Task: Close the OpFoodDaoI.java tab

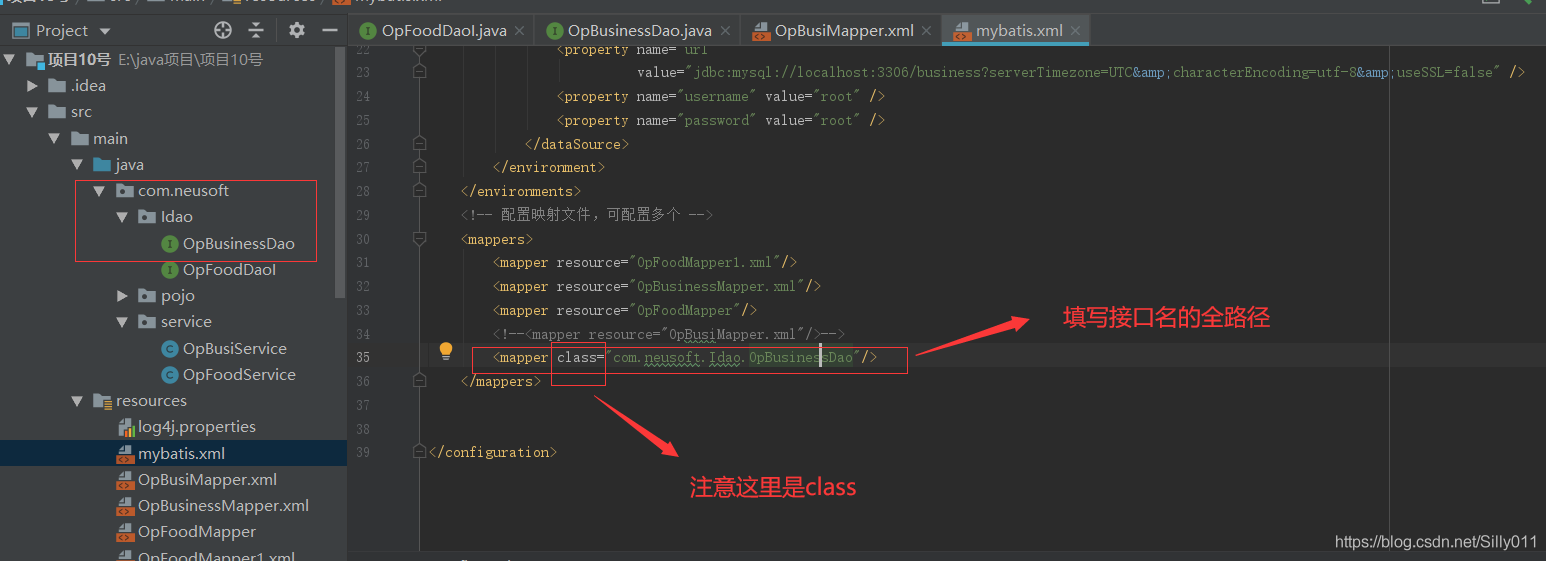Action: click(x=520, y=31)
